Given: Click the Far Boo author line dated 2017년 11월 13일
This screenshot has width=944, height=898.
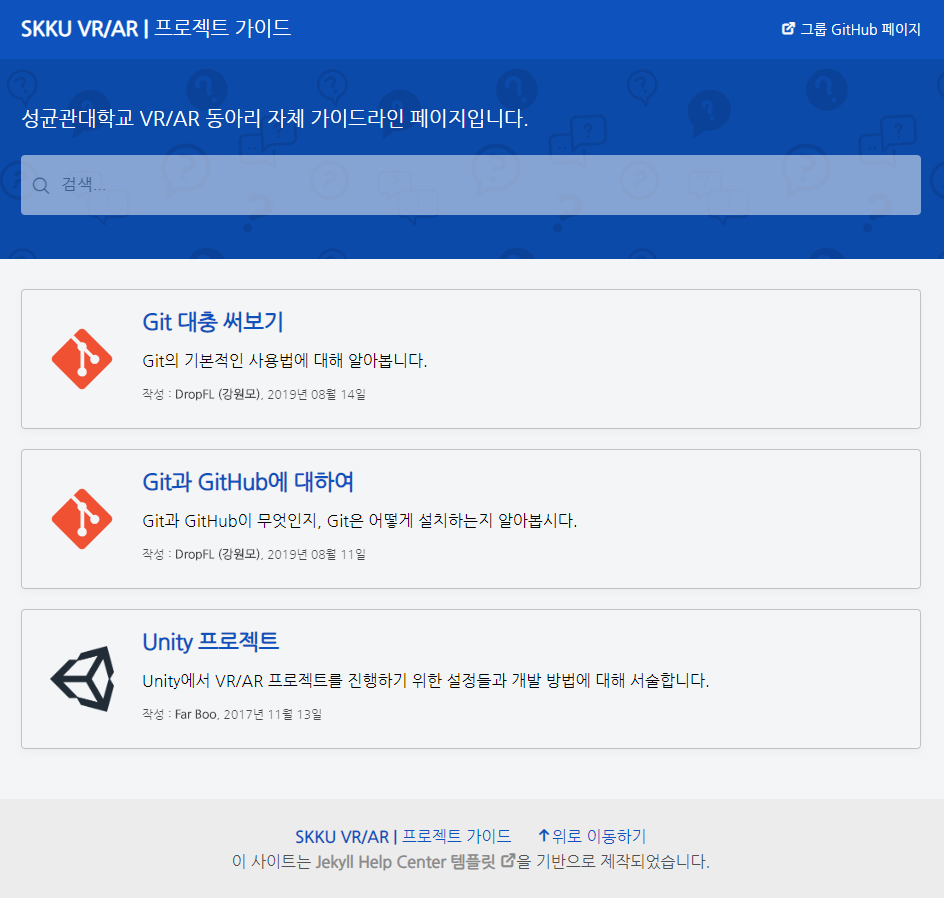Looking at the screenshot, I should click(x=232, y=714).
